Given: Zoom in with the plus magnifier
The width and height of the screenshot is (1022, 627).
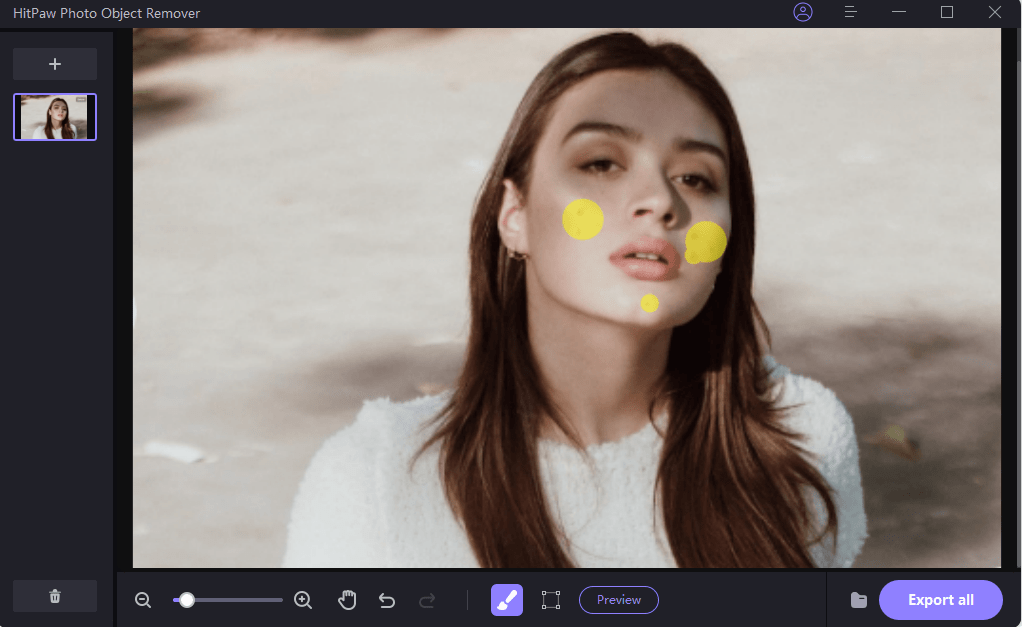Looking at the screenshot, I should [303, 600].
